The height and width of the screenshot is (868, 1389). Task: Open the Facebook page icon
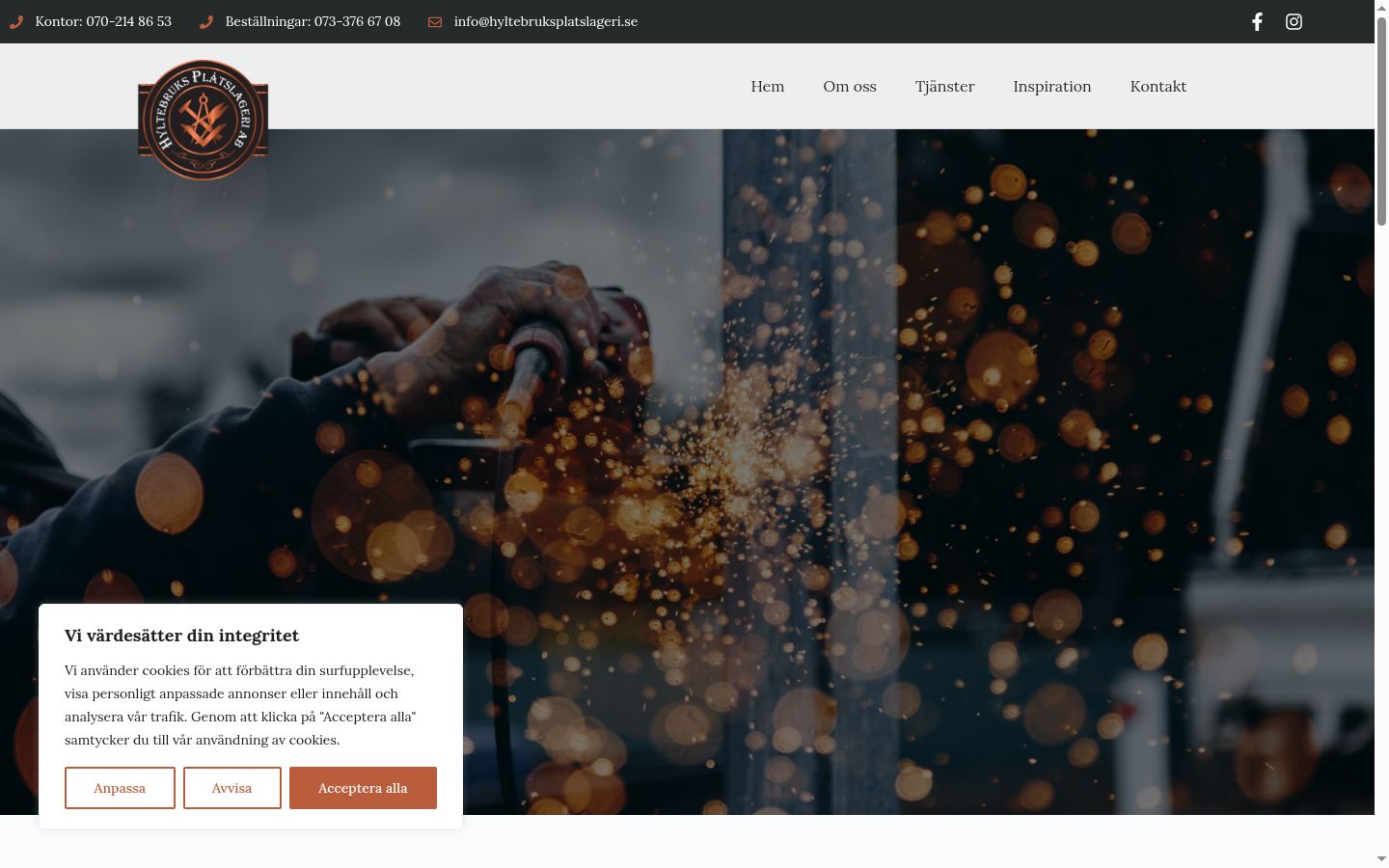1257,21
